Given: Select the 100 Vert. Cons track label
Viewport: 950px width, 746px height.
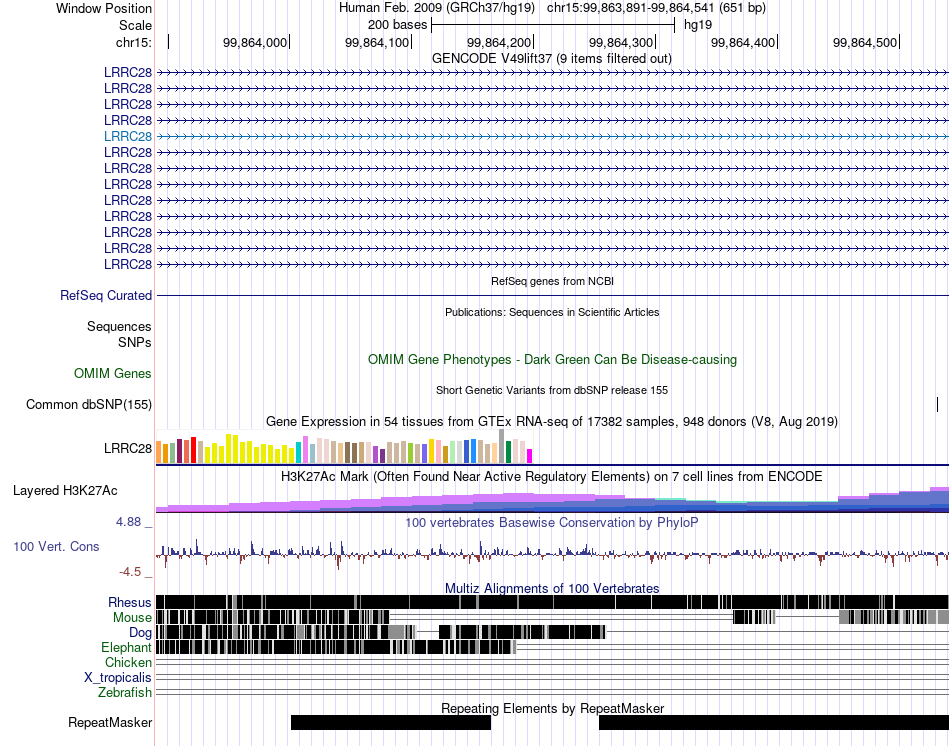Looking at the screenshot, I should click(x=56, y=546).
